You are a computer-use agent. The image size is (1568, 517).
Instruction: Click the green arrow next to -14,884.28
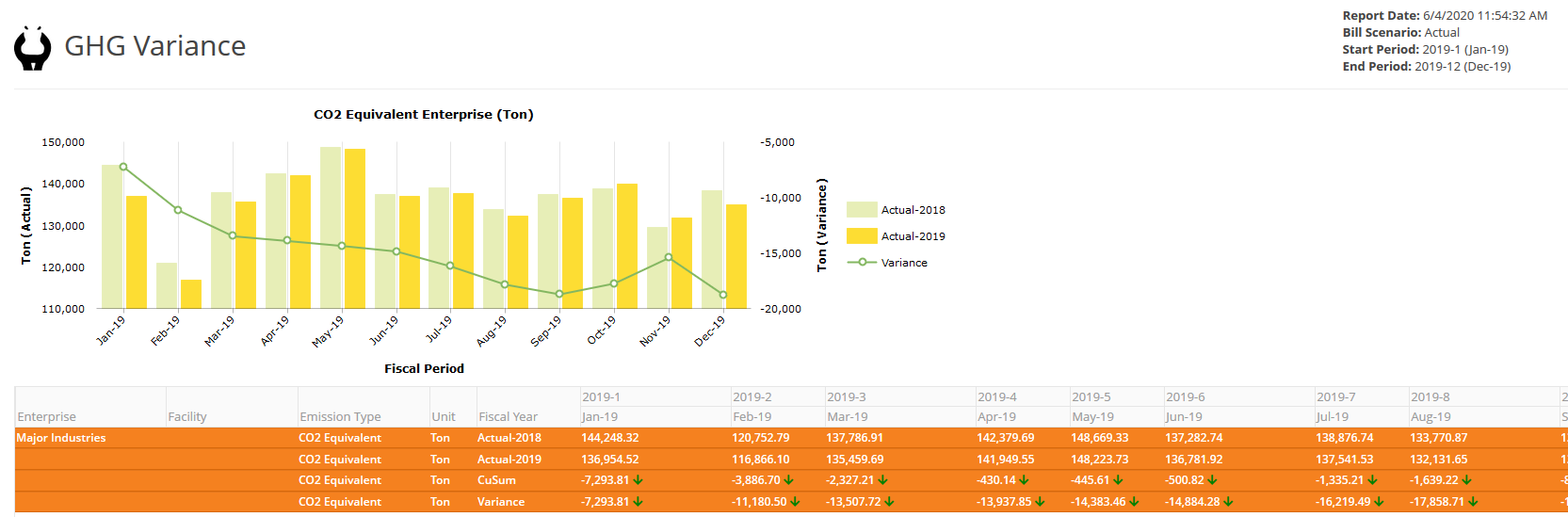pyautogui.click(x=1229, y=502)
